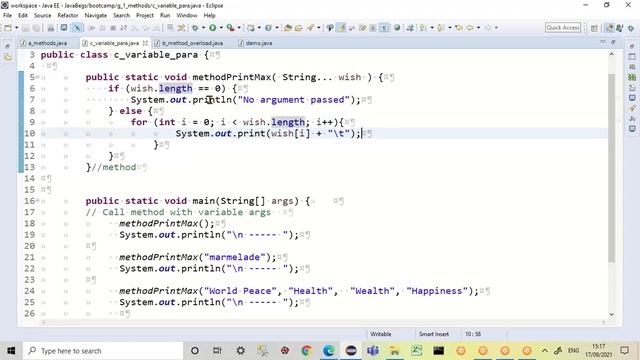Screen dimensions: 640x360
Task: Click the Run Last Tool icon with red toolbox
Action: coord(231,28)
